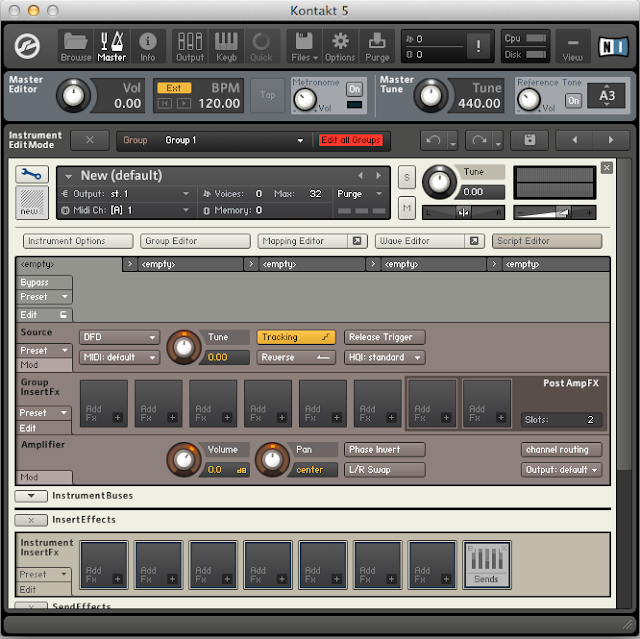
Task: Open the Output: default dropdown
Action: pyautogui.click(x=561, y=470)
